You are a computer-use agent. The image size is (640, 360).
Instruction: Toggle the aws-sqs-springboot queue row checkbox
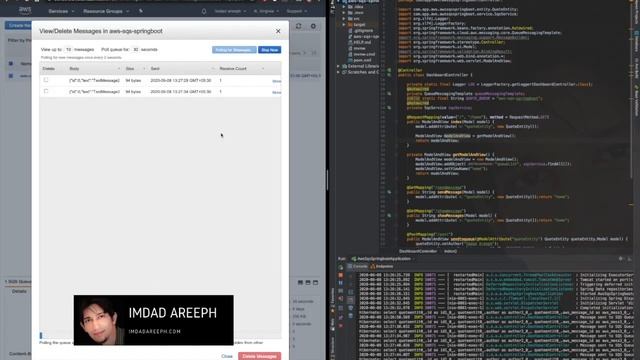pos(11,76)
